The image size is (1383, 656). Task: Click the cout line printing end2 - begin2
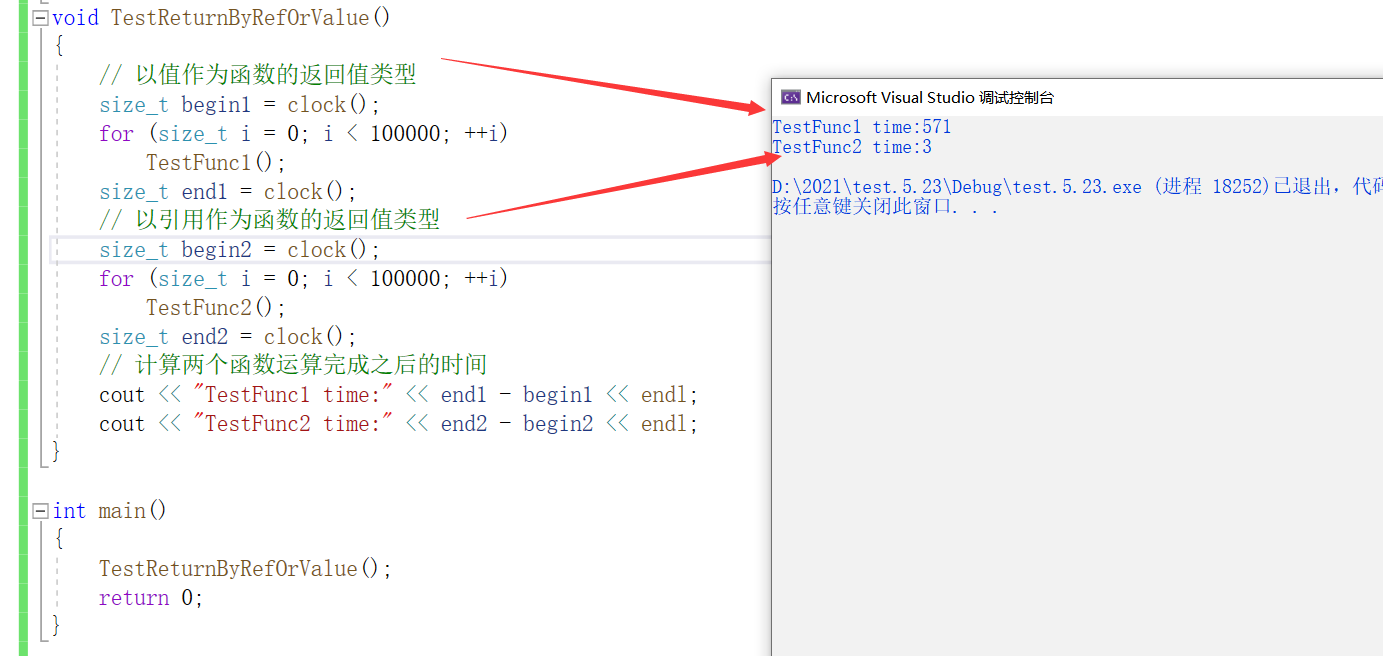click(399, 423)
